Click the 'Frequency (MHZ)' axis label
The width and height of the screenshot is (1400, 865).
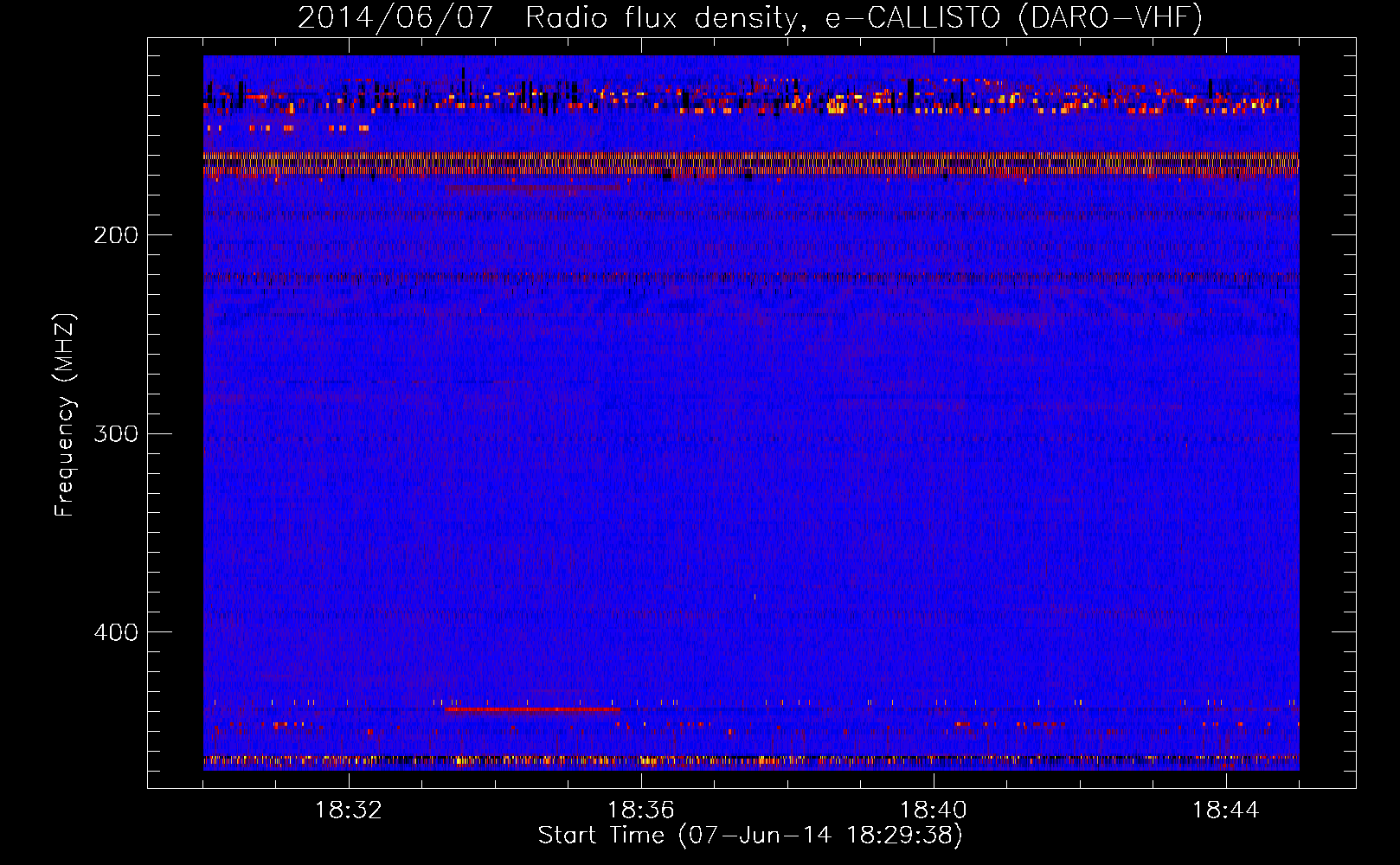(65, 415)
